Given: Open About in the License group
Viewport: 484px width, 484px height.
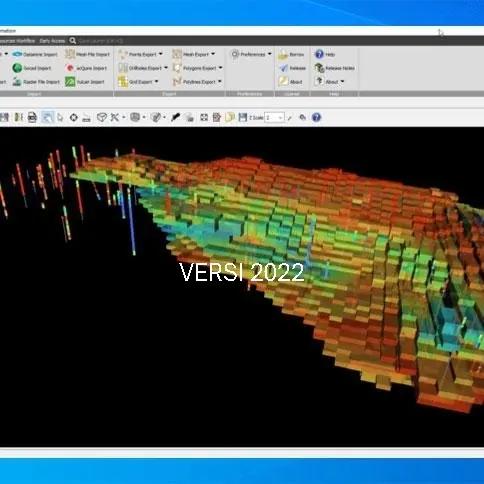Looking at the screenshot, I should [291, 82].
